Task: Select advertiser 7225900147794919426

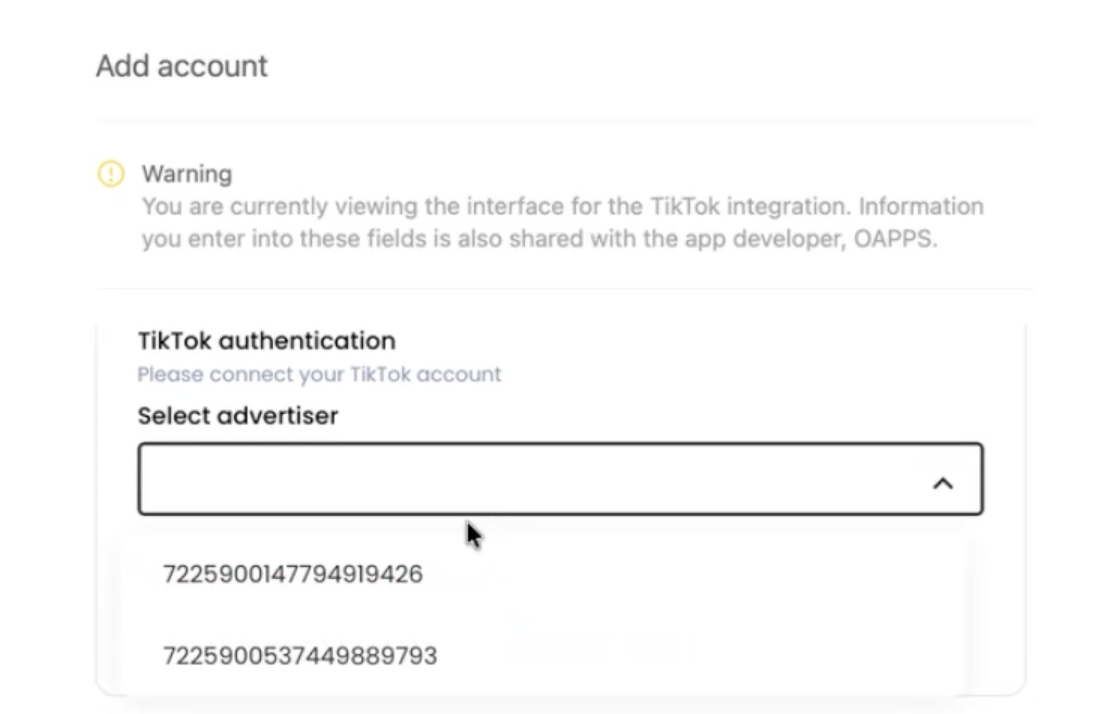Action: pos(293,574)
